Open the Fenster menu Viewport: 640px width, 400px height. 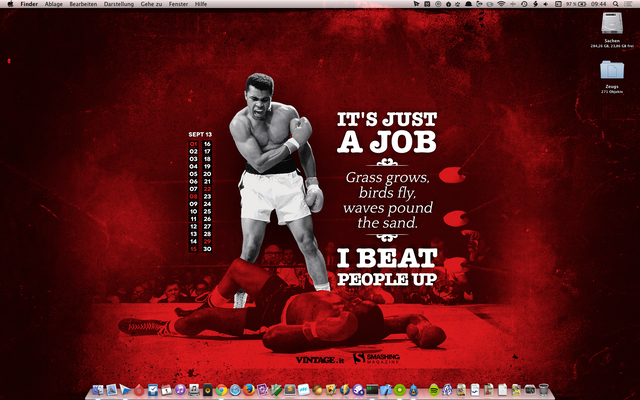pos(178,4)
